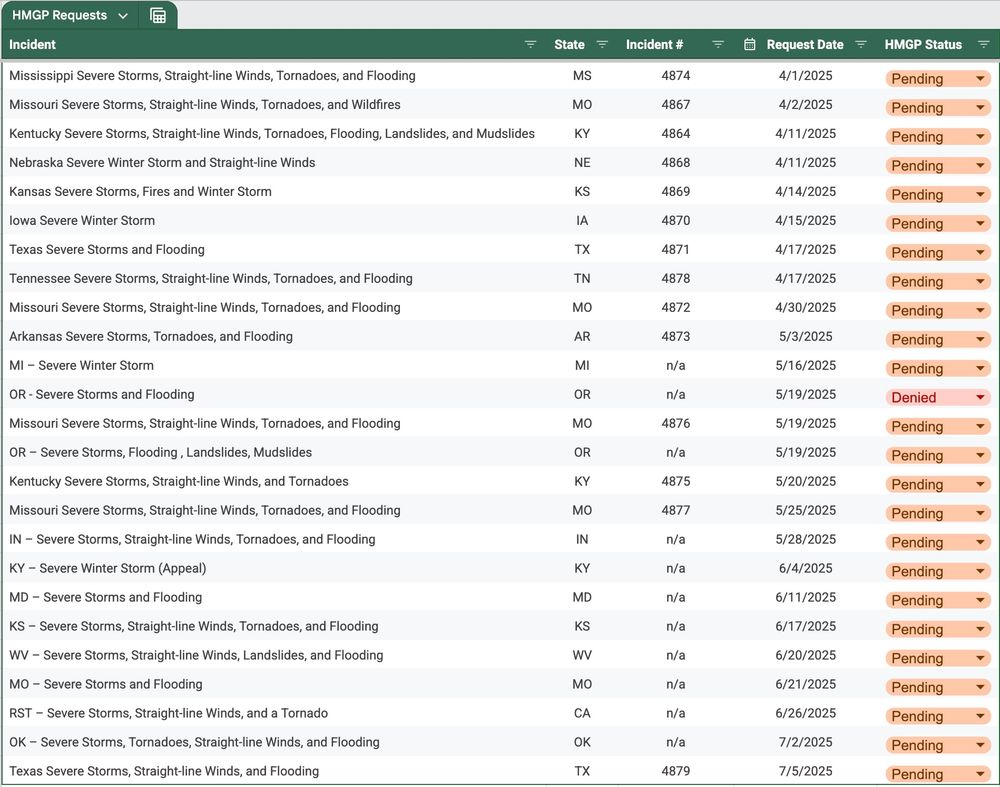Select the n/a incident cell for MD row
1000x787 pixels.
675,598
